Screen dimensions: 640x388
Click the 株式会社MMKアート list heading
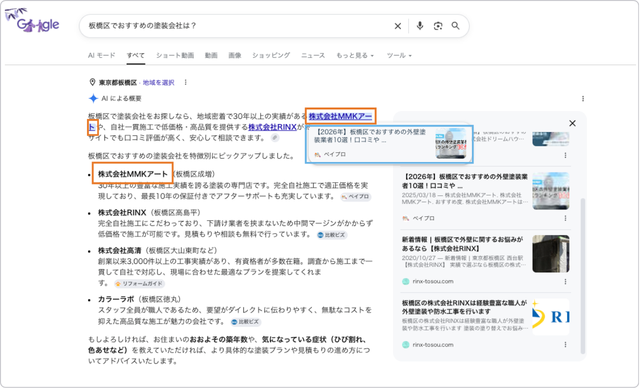[x=133, y=174]
